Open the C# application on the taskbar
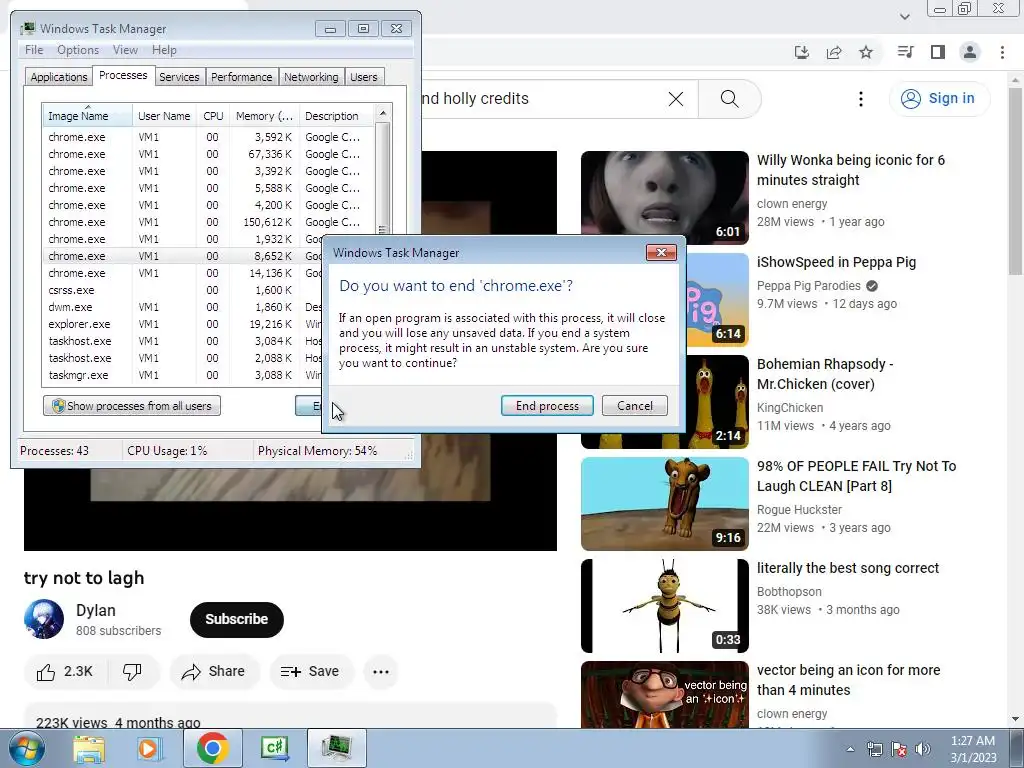 pos(274,748)
